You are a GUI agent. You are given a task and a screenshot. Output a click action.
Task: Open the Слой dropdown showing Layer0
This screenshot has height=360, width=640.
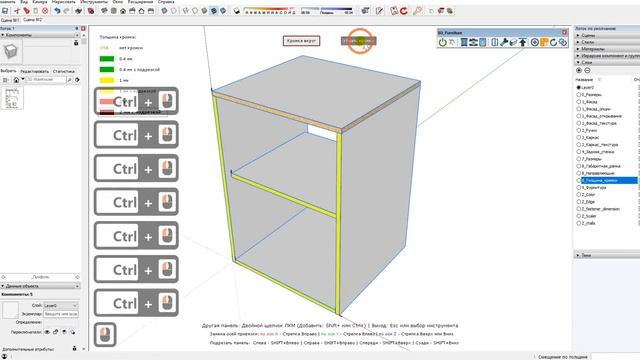tap(60, 305)
